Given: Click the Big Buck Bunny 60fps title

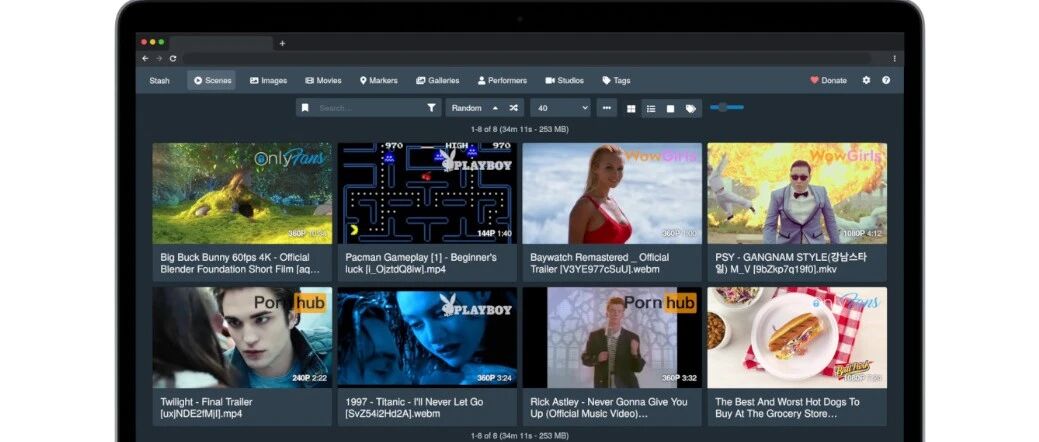Looking at the screenshot, I should 240,263.
